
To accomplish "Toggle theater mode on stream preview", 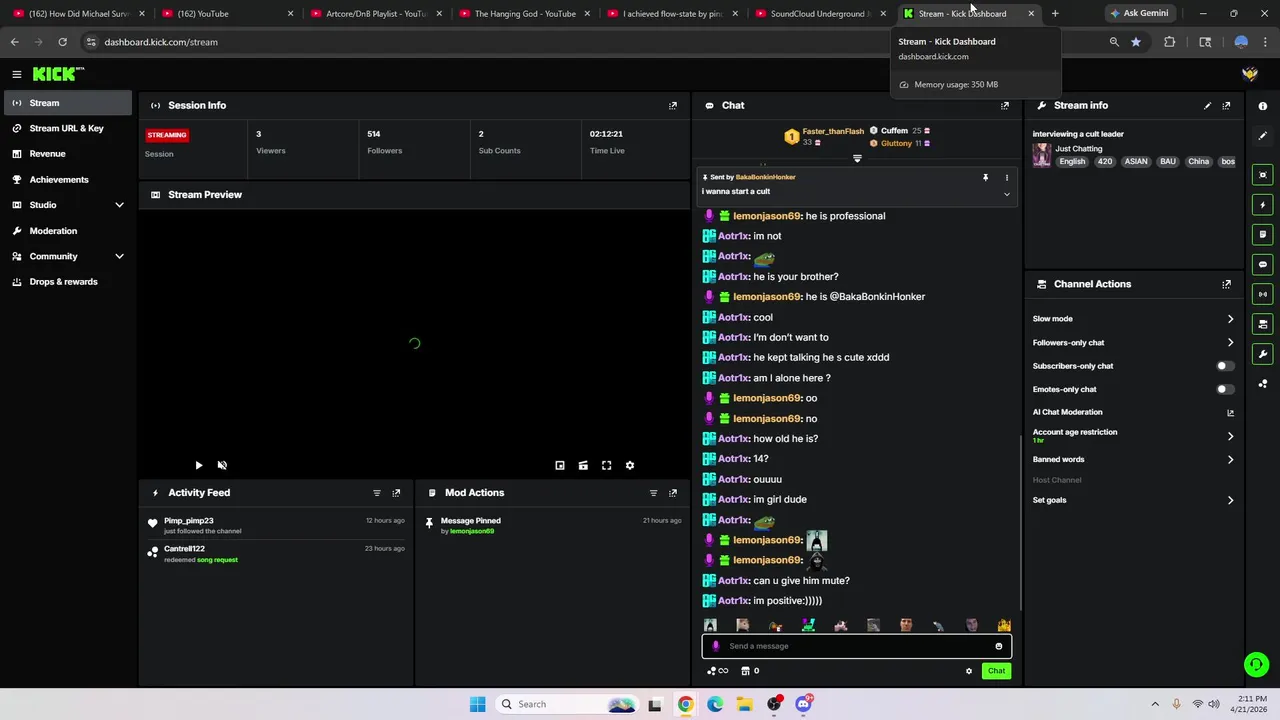I will (x=583, y=465).
